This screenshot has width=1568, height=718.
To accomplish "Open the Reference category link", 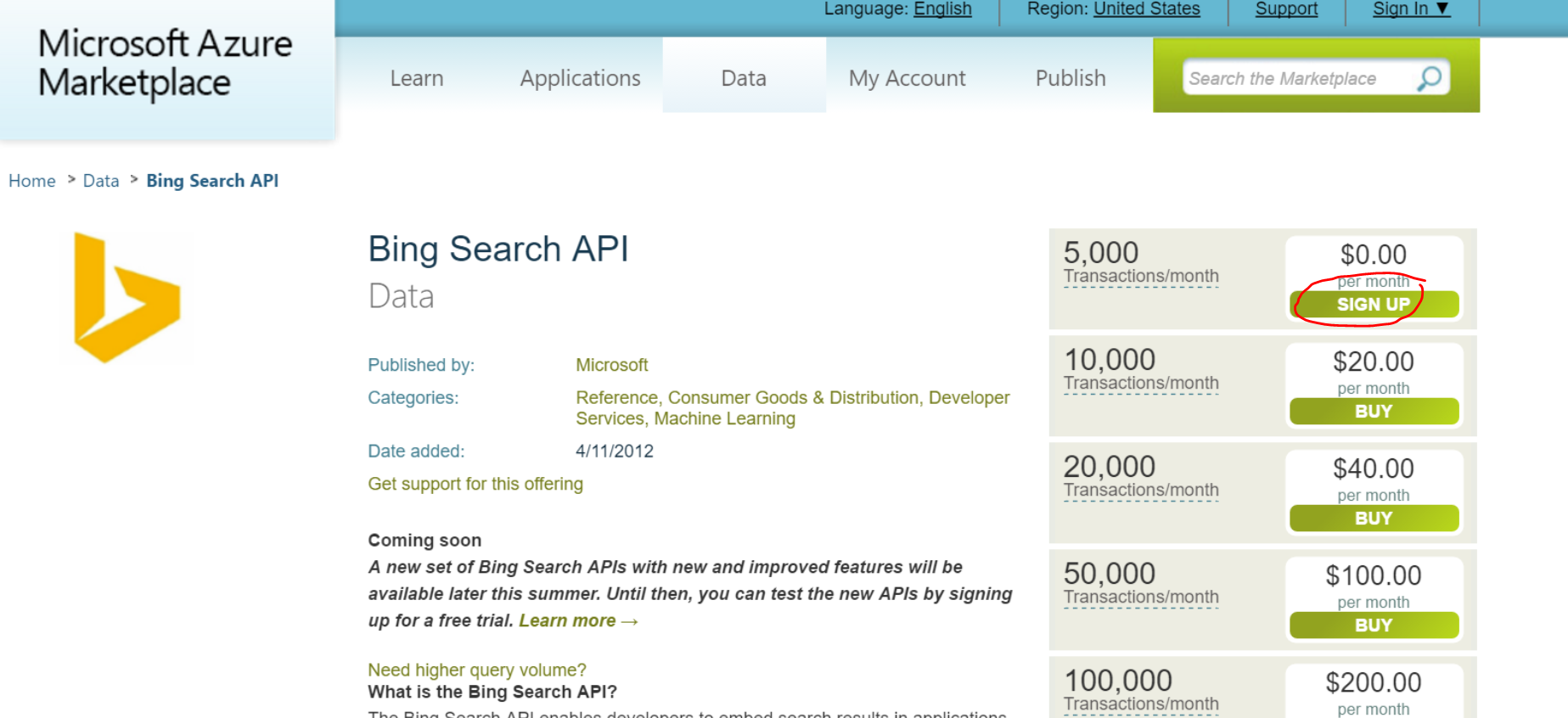I will (616, 397).
